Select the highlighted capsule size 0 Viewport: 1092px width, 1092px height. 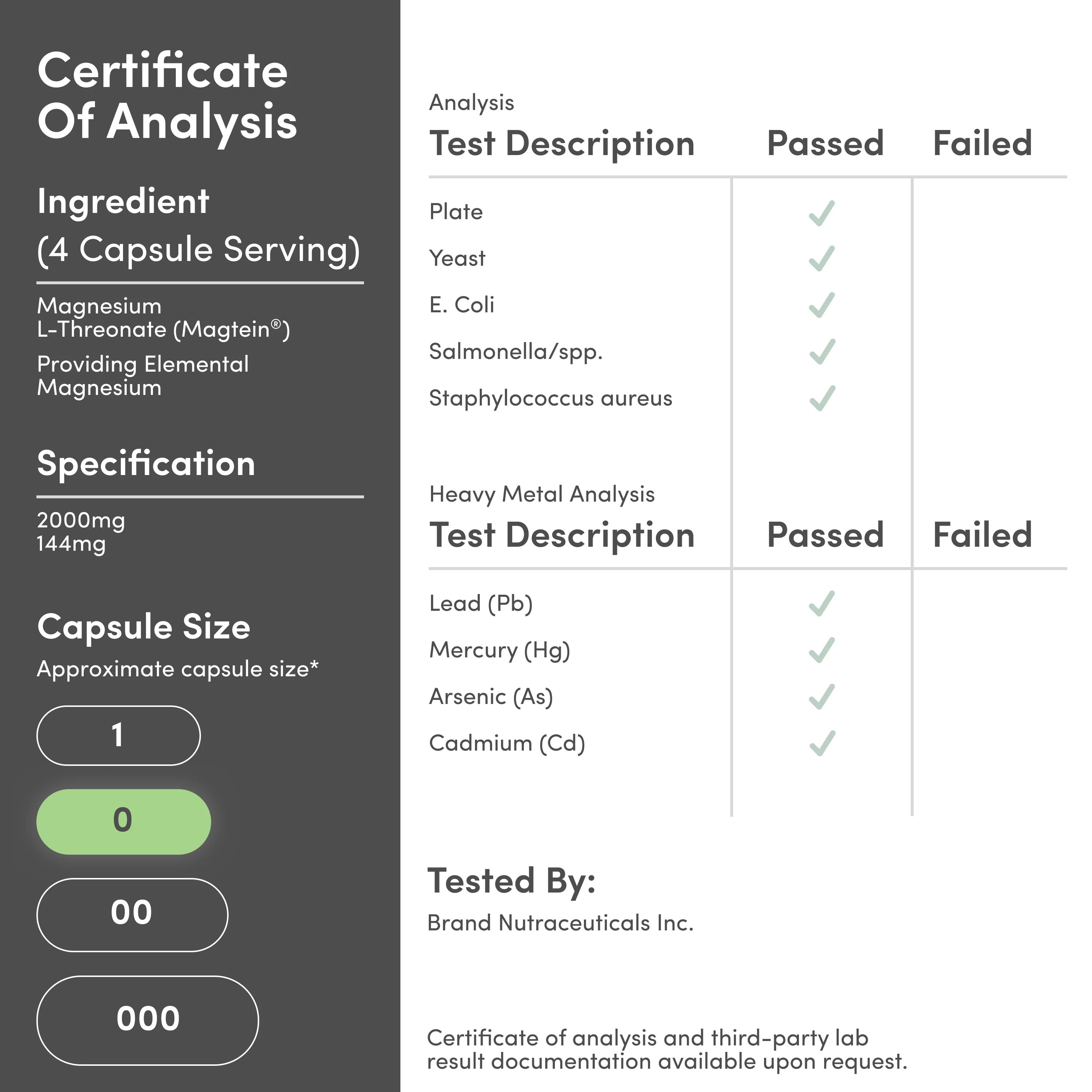pyautogui.click(x=123, y=821)
